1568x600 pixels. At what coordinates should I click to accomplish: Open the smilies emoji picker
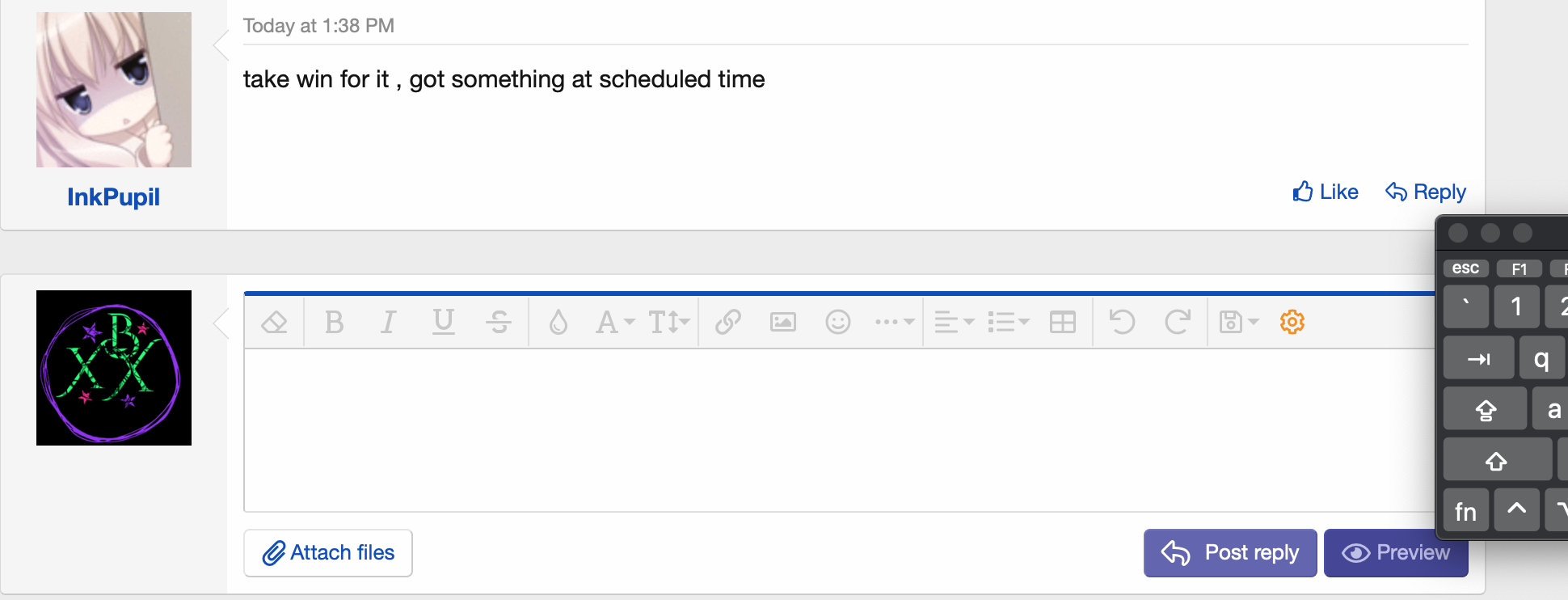(x=837, y=323)
